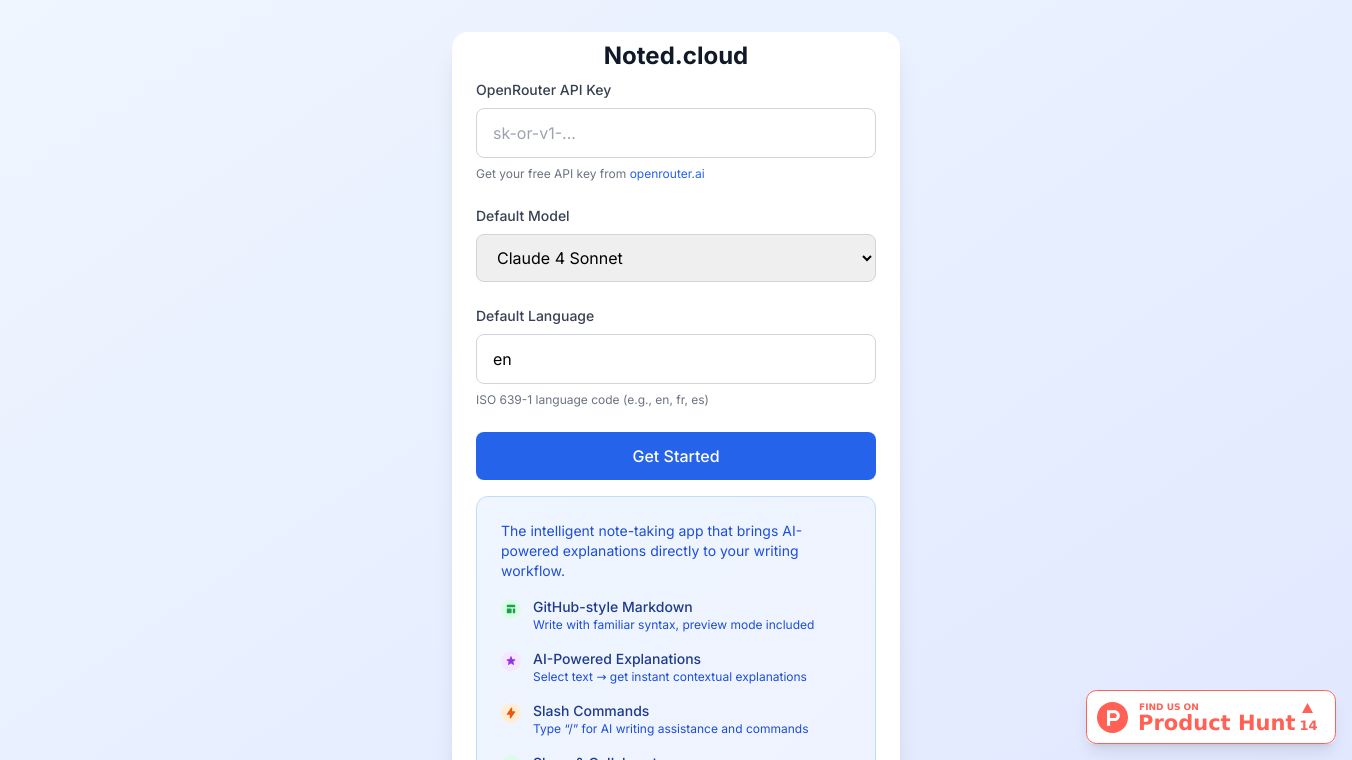This screenshot has height=760, width=1352.
Task: Click the Noted.cloud heading
Action: point(676,56)
